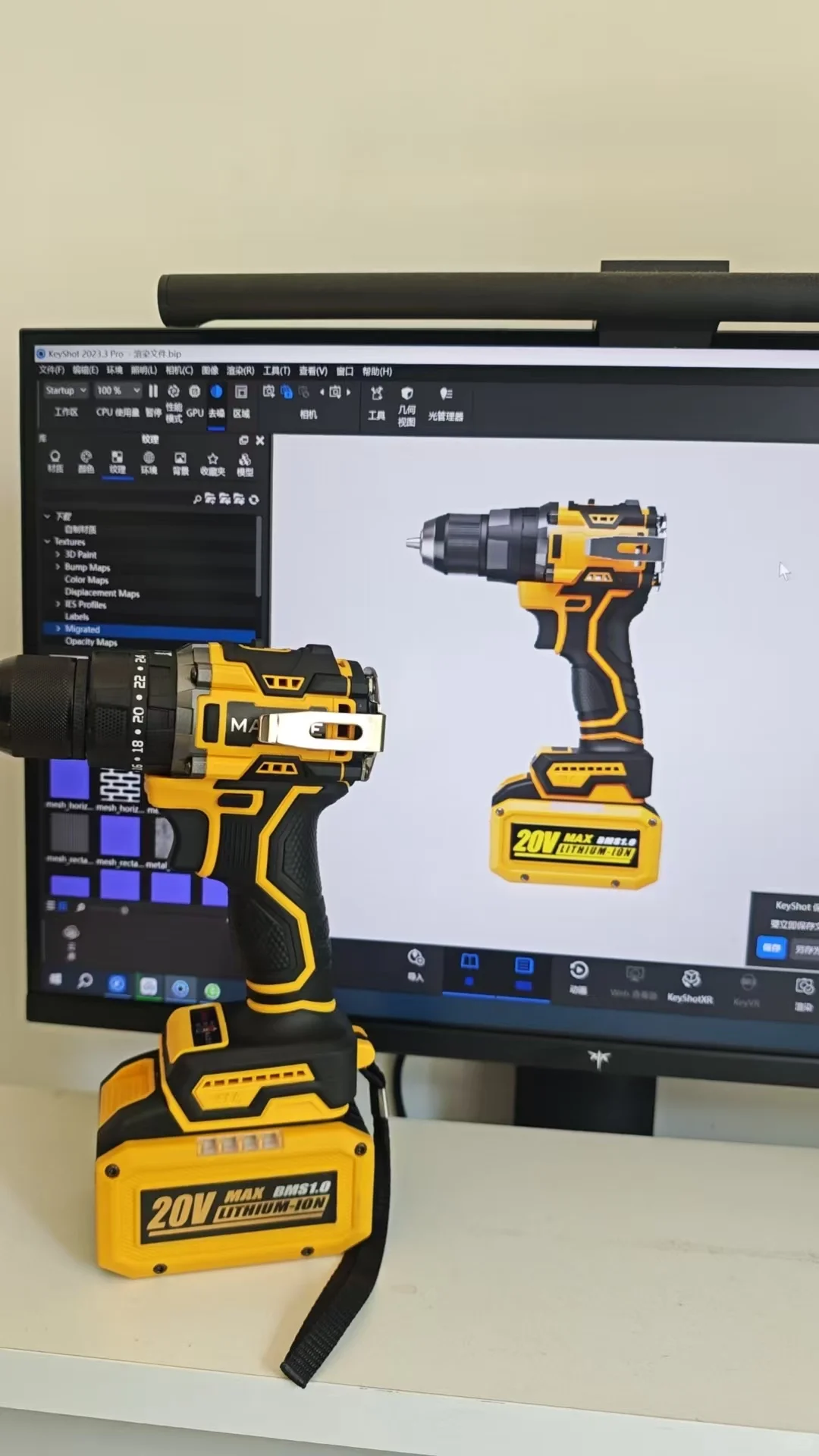Open the 几何视图 geometry view
Image resolution: width=819 pixels, height=1456 pixels.
(x=406, y=406)
